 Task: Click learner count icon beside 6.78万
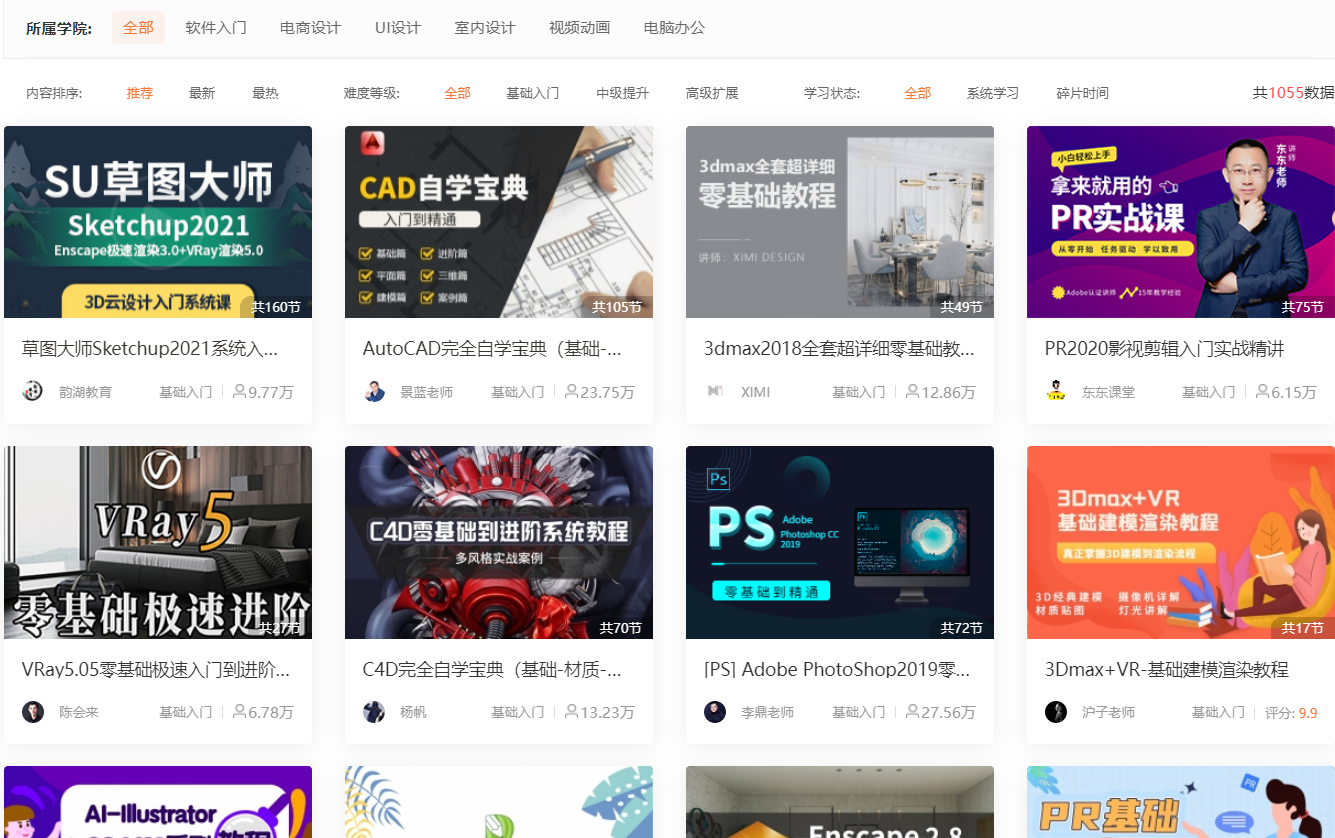click(239, 712)
